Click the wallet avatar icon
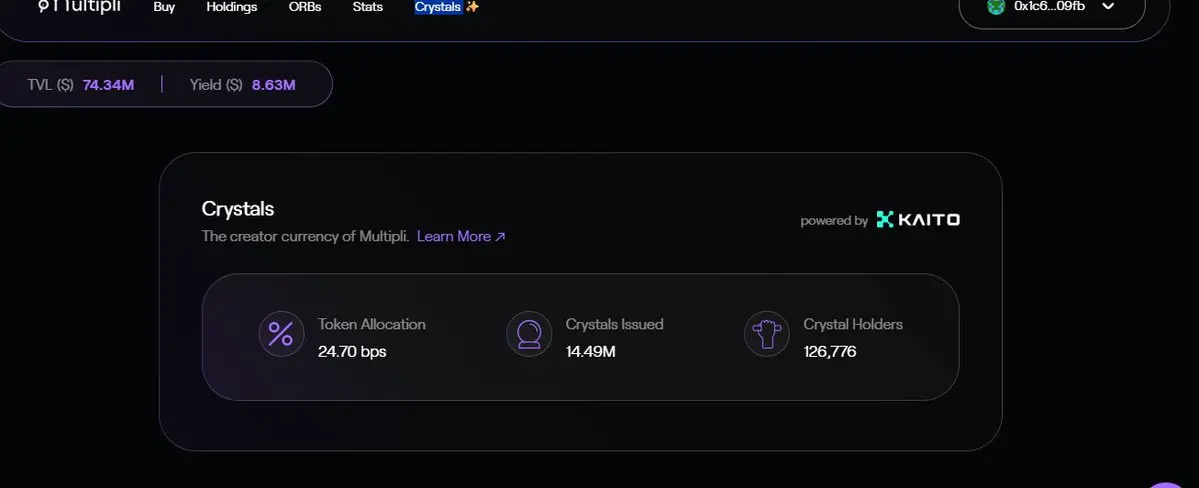 tap(996, 6)
